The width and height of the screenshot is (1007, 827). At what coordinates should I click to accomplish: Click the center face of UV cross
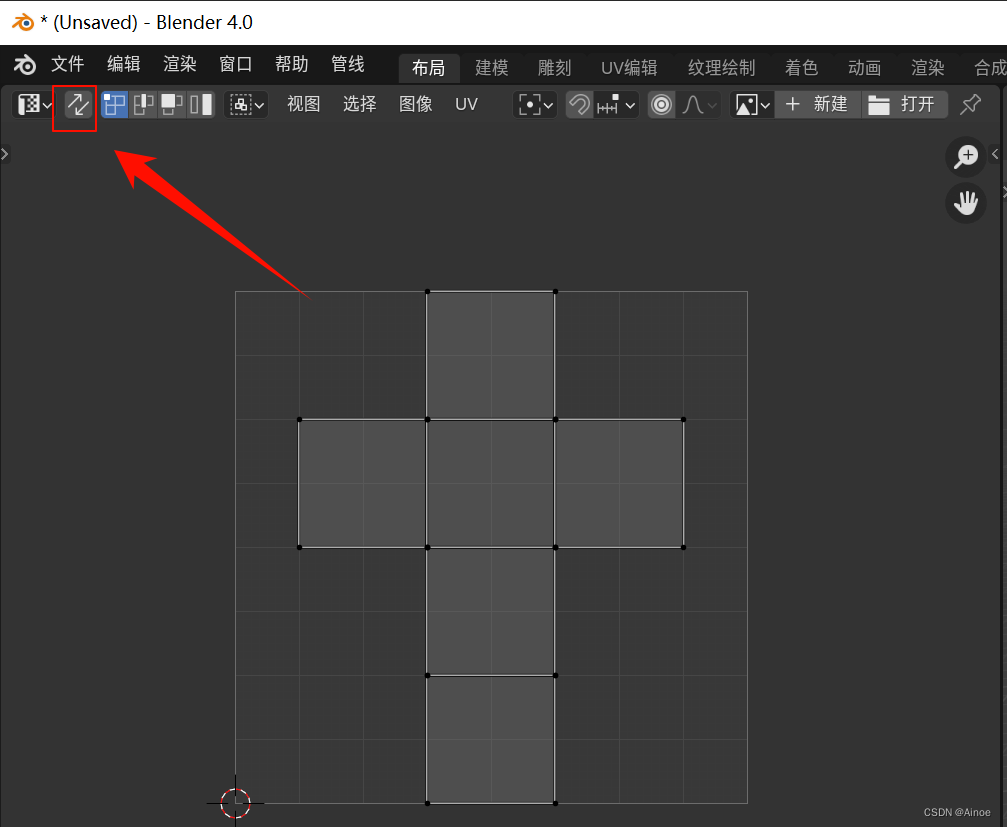pyautogui.click(x=491, y=483)
